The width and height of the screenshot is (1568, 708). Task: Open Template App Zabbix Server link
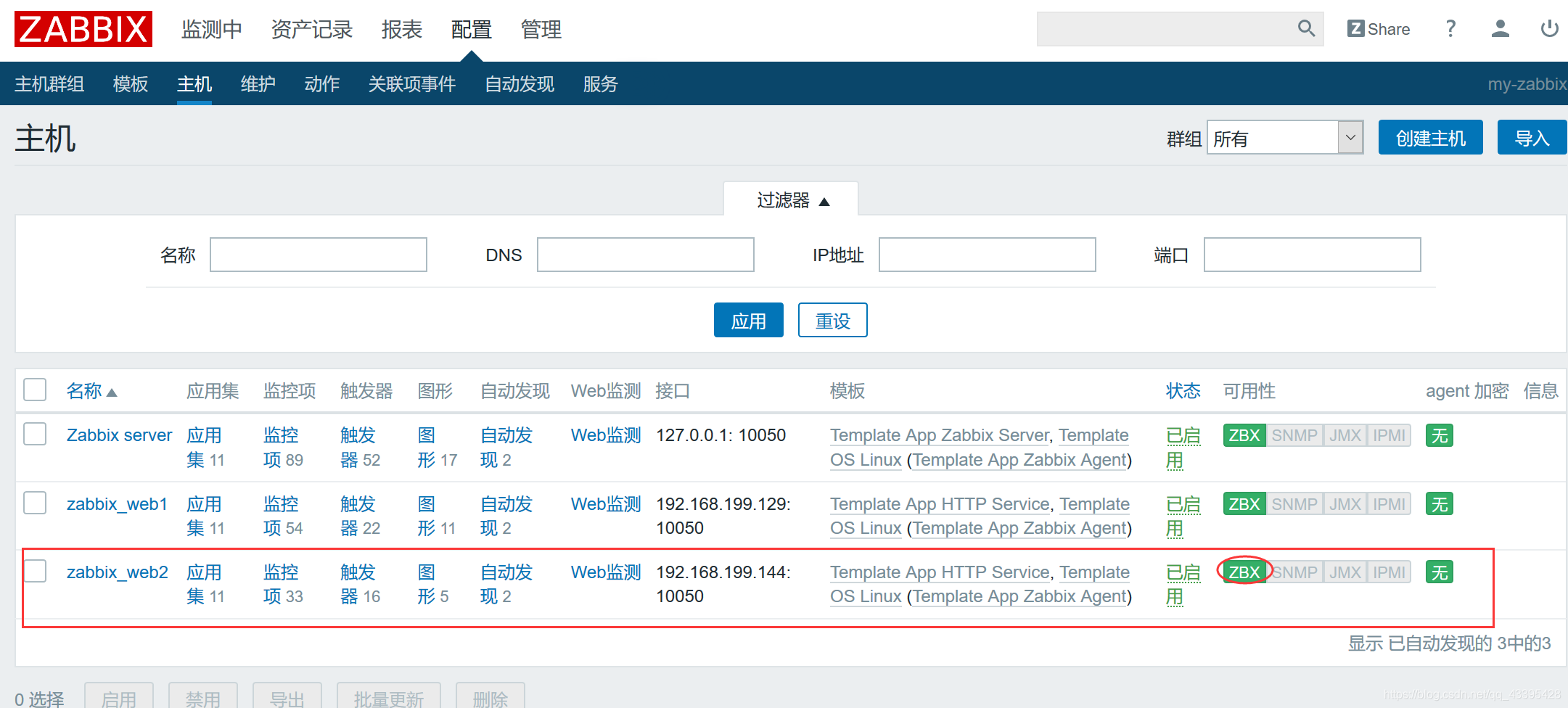coord(940,435)
